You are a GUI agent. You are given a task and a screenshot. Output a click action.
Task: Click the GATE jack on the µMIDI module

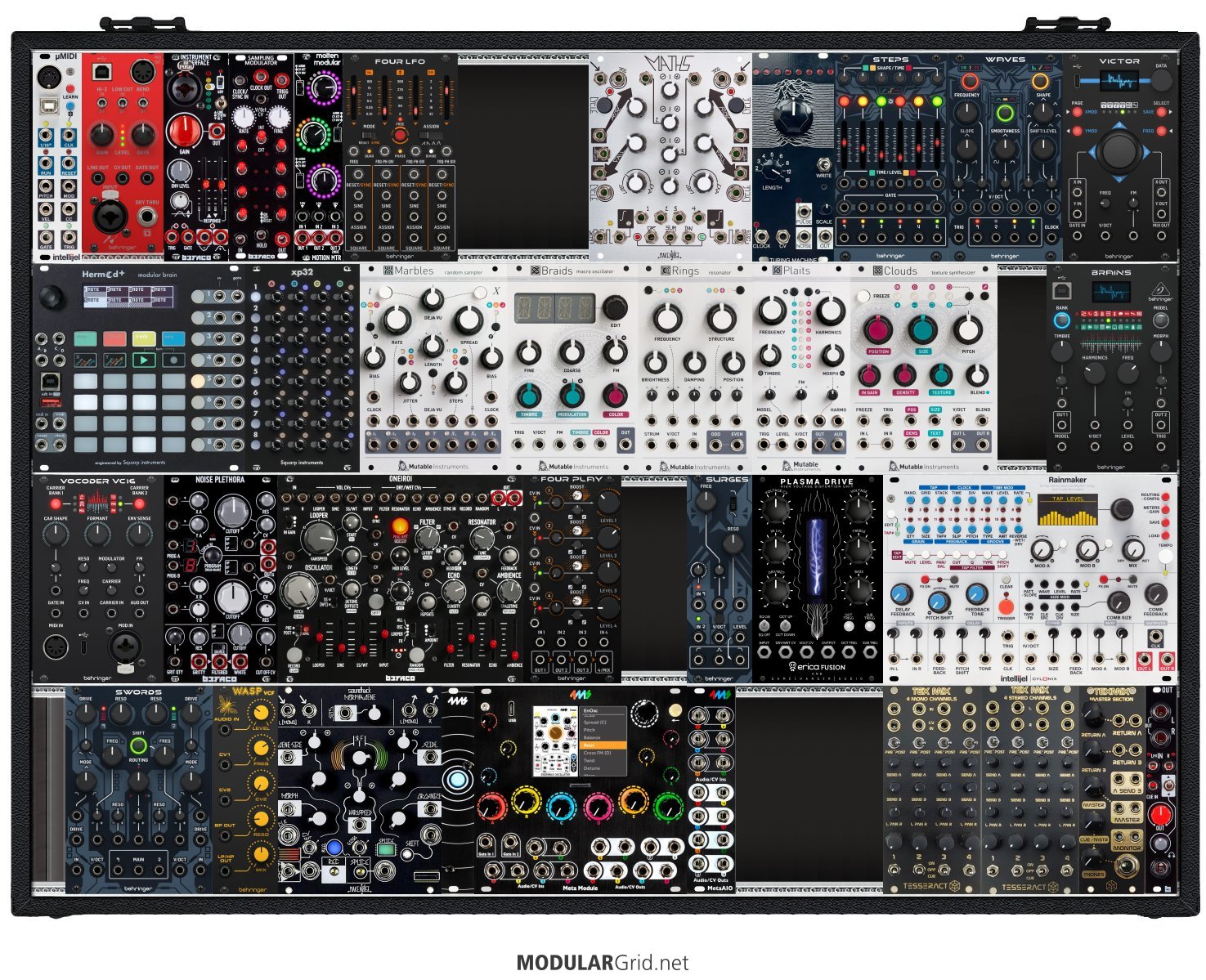(46, 237)
